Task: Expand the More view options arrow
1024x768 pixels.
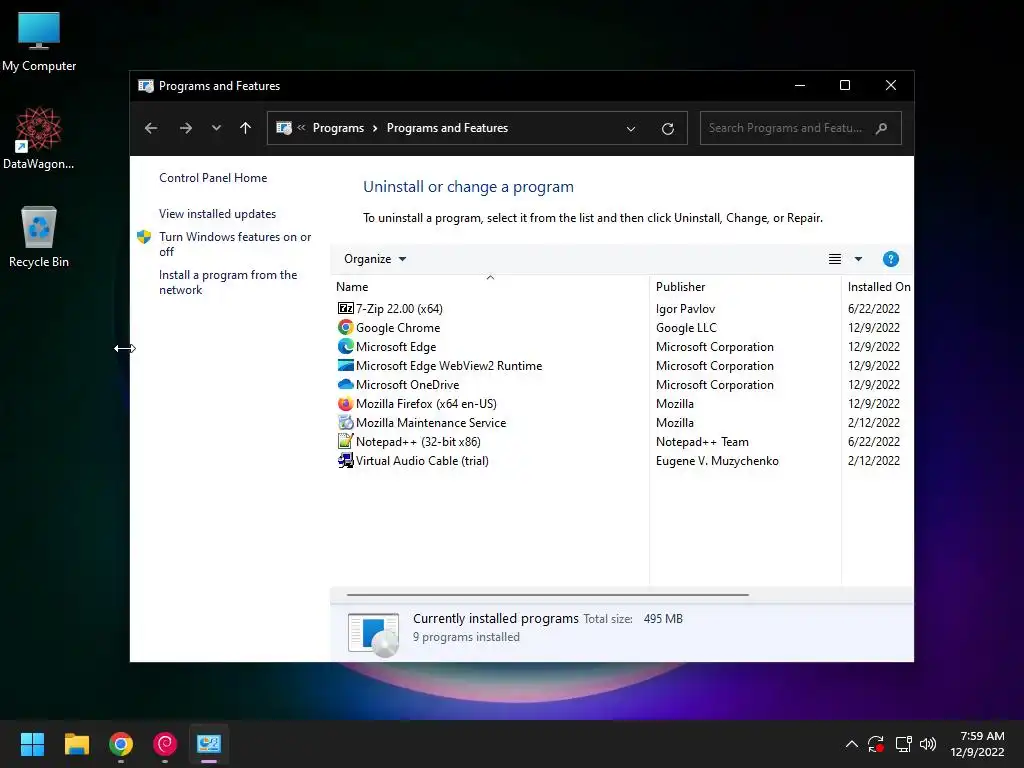Action: click(x=858, y=259)
